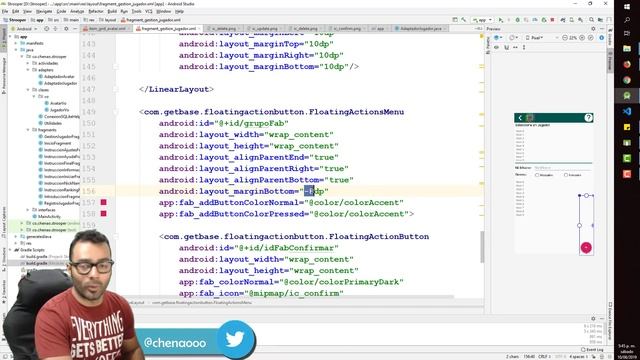Zoom in on layout preview
Image resolution: width=640 pixels, height=360 pixels.
pos(582,38)
